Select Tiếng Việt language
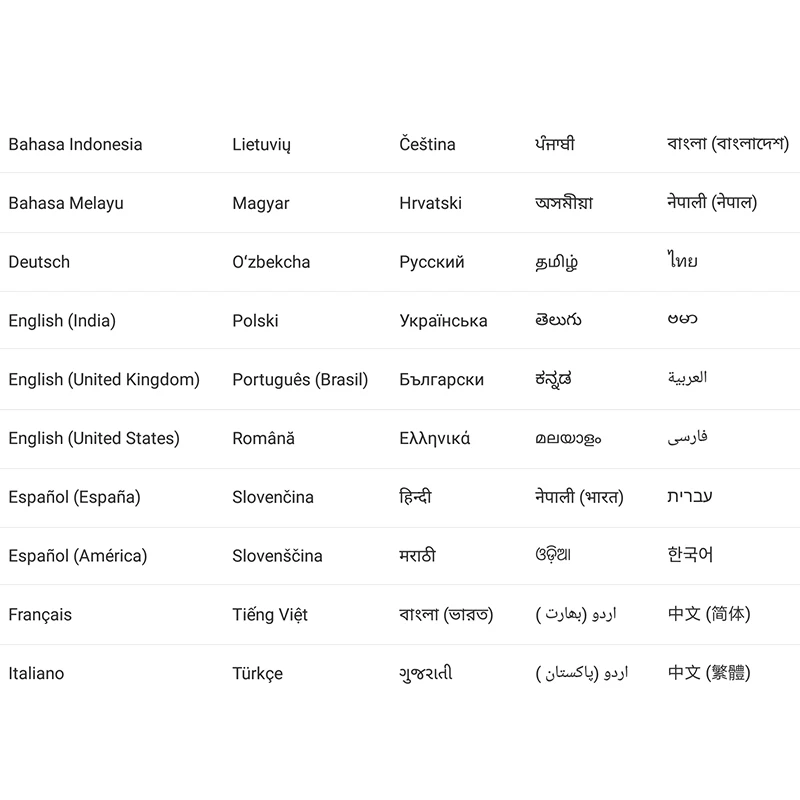800x800 pixels. tap(270, 615)
